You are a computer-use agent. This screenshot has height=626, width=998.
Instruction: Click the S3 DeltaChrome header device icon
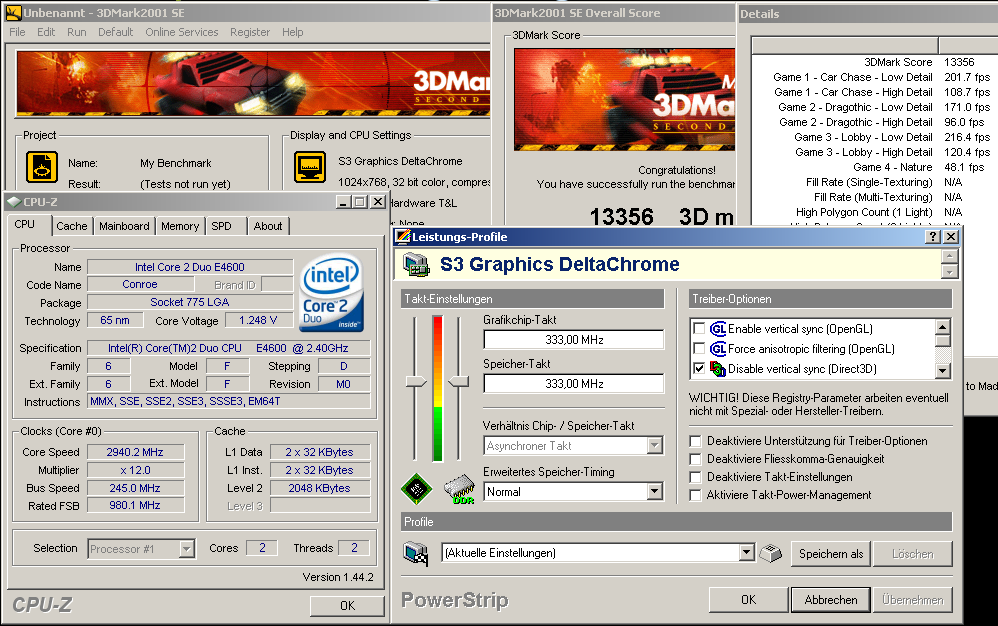(x=417, y=265)
